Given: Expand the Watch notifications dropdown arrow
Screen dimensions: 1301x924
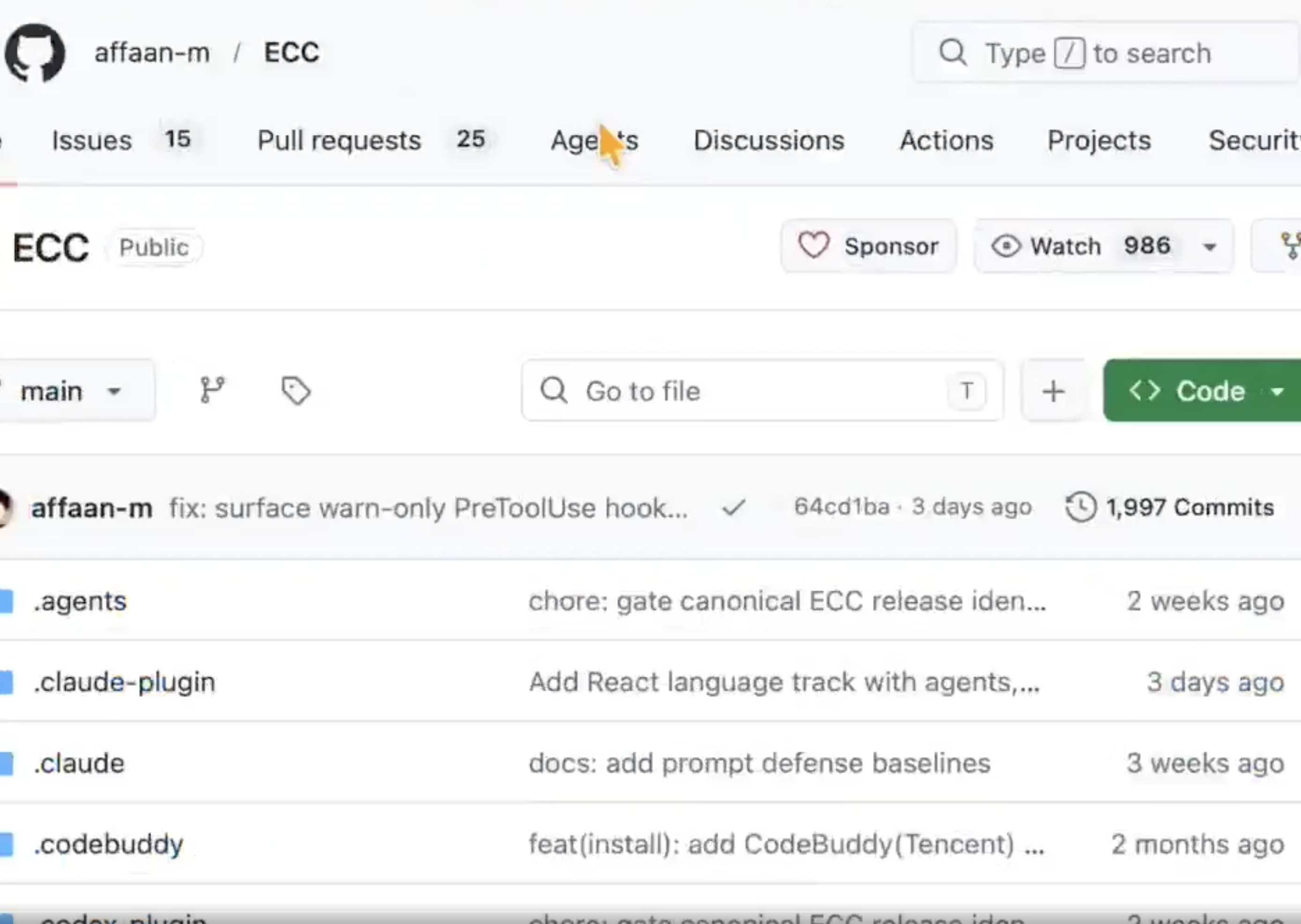Looking at the screenshot, I should [1209, 247].
